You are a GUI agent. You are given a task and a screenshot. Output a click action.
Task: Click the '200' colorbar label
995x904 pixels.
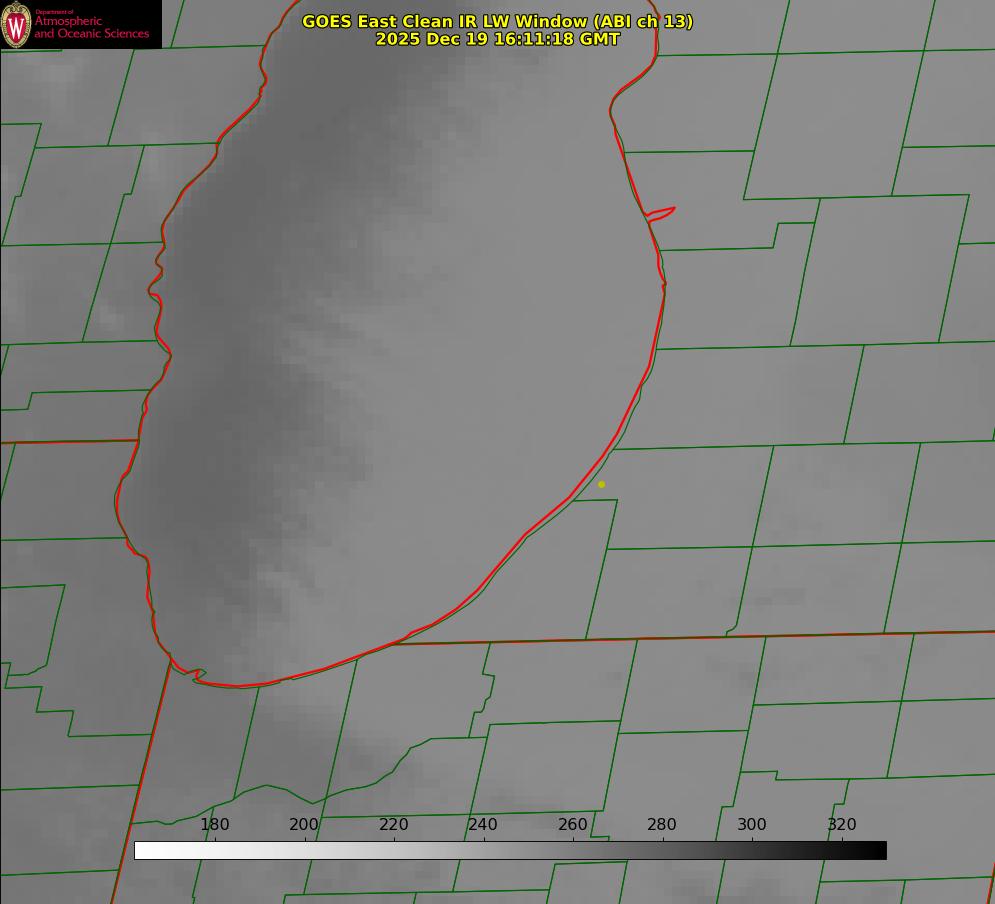coord(304,824)
